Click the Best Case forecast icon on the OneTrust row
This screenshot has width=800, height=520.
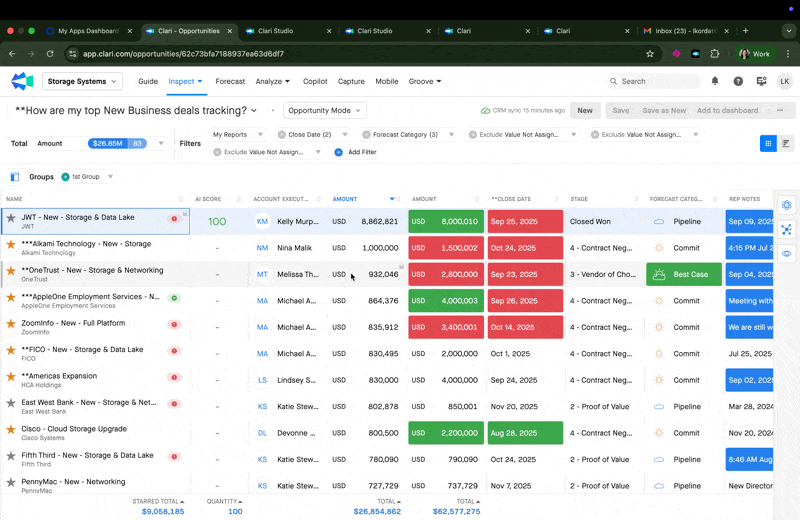click(x=659, y=274)
